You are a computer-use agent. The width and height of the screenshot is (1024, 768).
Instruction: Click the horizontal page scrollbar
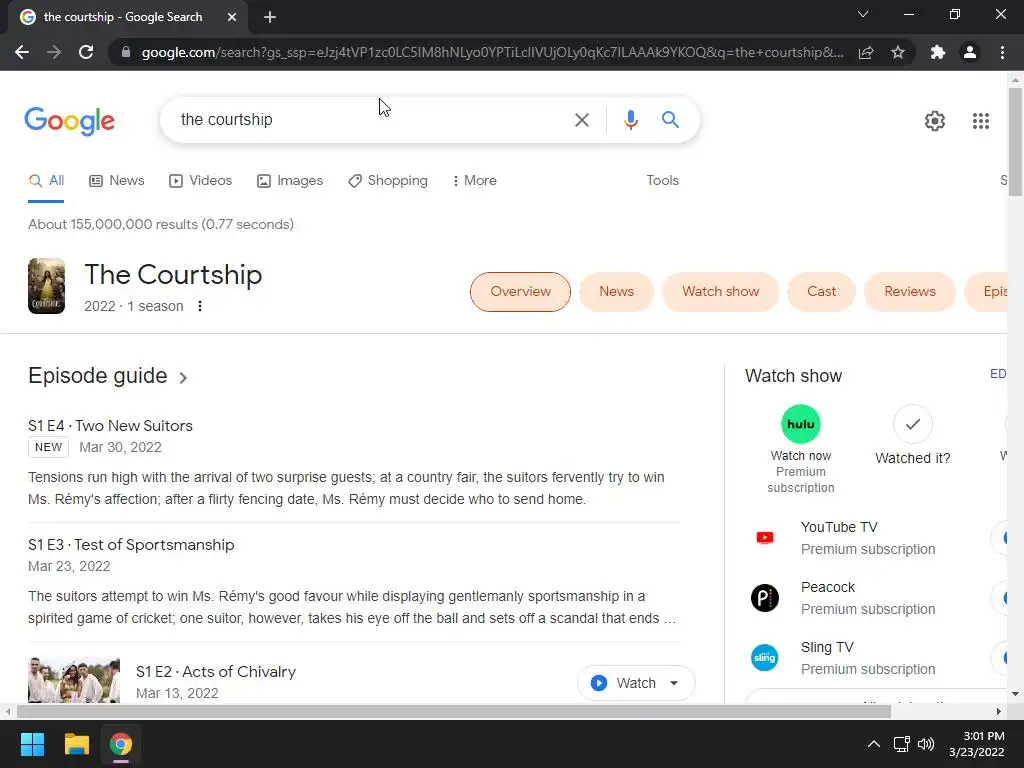pyautogui.click(x=454, y=712)
